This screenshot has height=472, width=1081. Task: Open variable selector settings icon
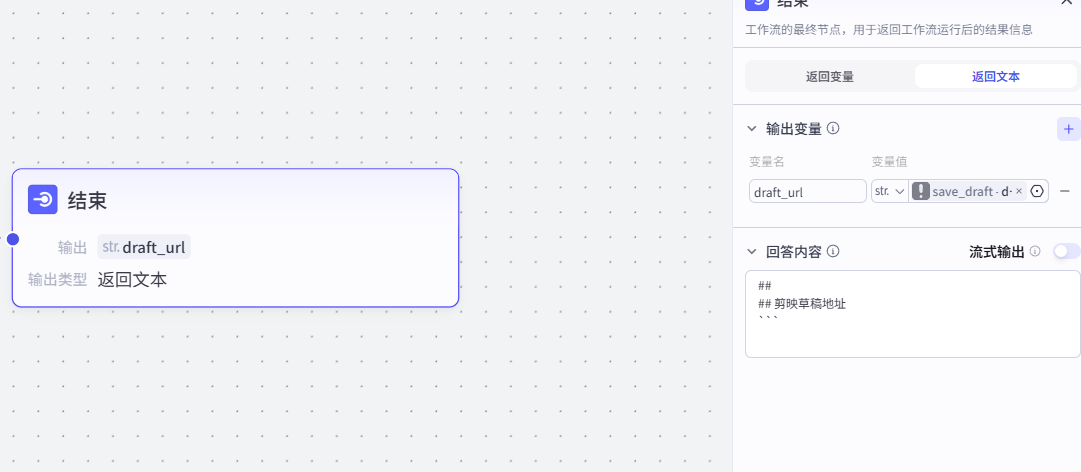pos(1037,191)
